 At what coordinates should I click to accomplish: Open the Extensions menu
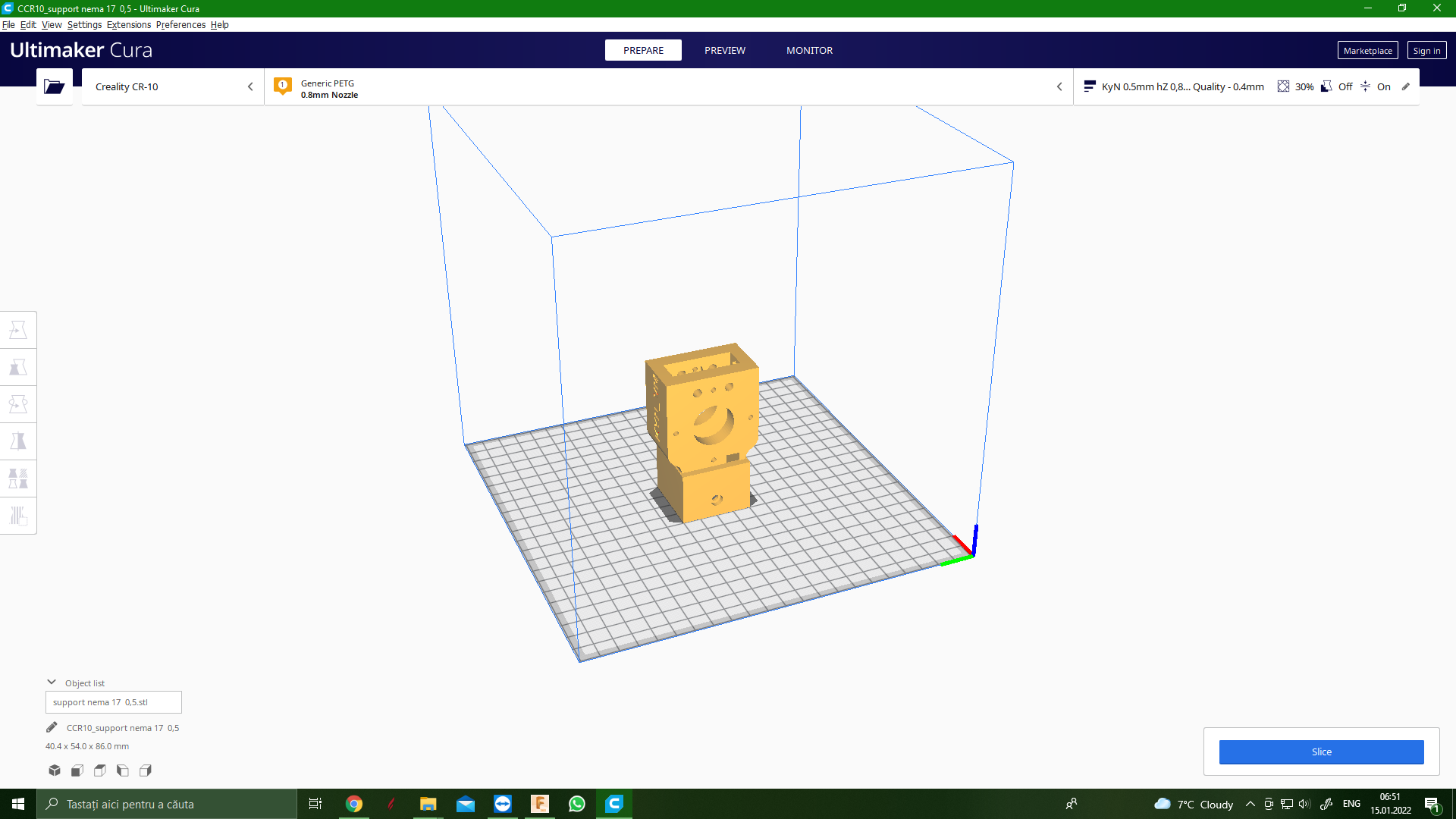tap(128, 24)
